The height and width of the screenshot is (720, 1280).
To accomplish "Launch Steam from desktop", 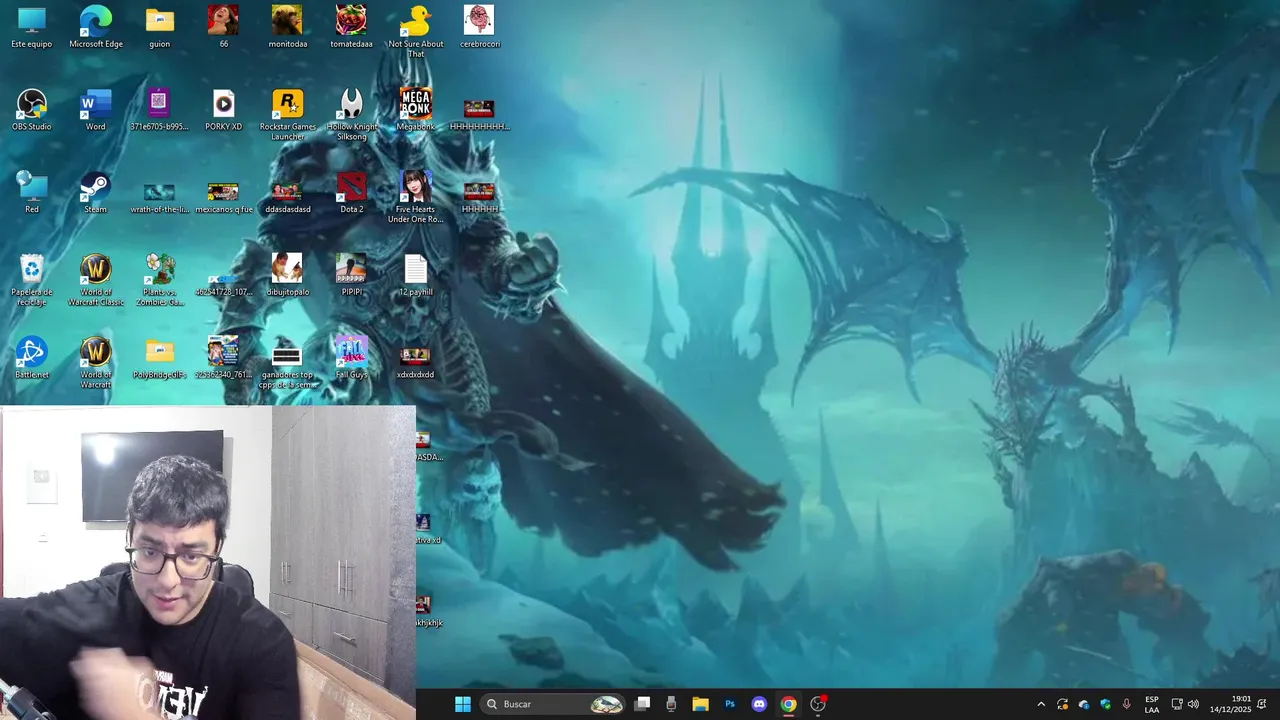I will 96,192.
